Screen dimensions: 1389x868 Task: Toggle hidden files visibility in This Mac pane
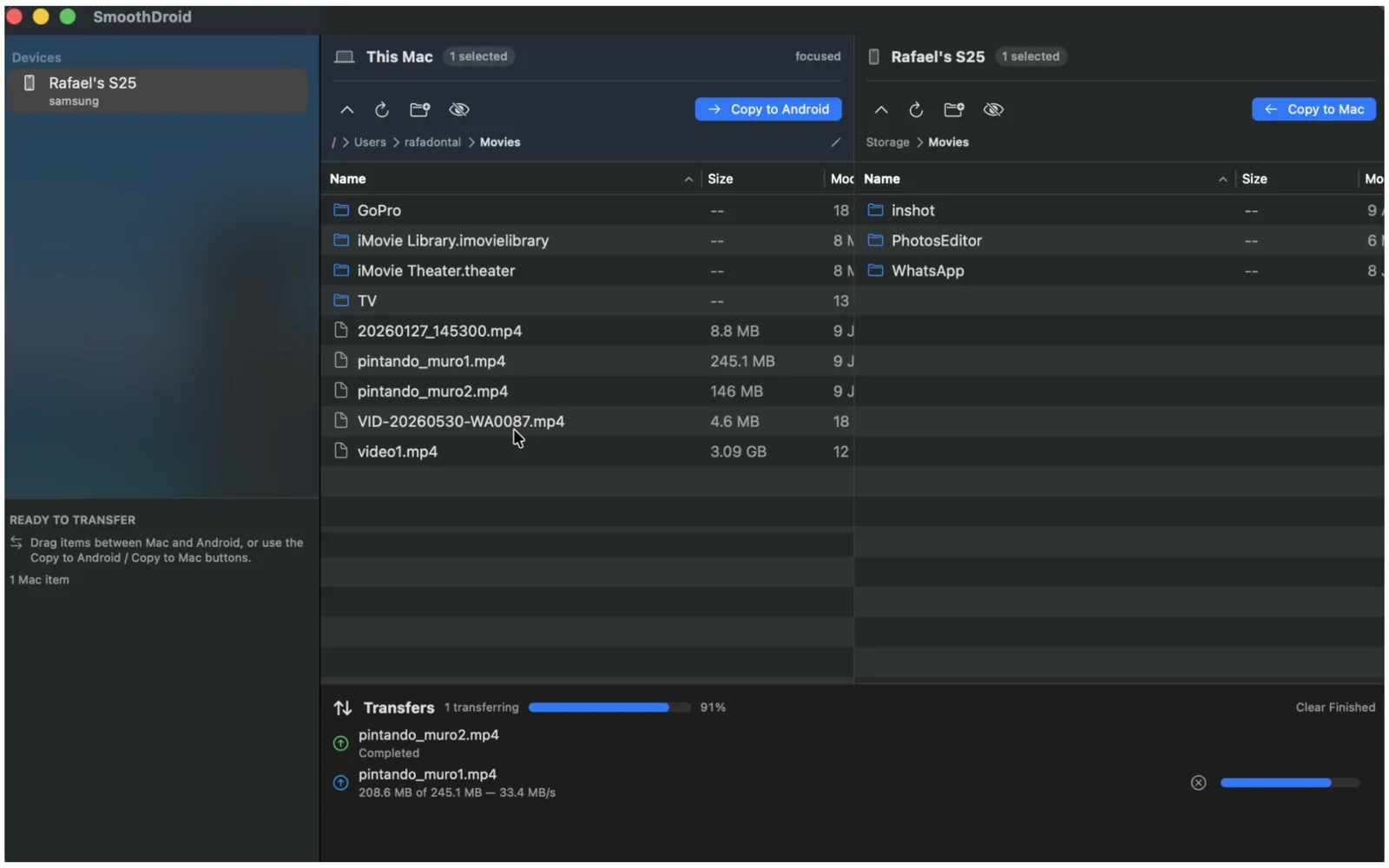[459, 110]
